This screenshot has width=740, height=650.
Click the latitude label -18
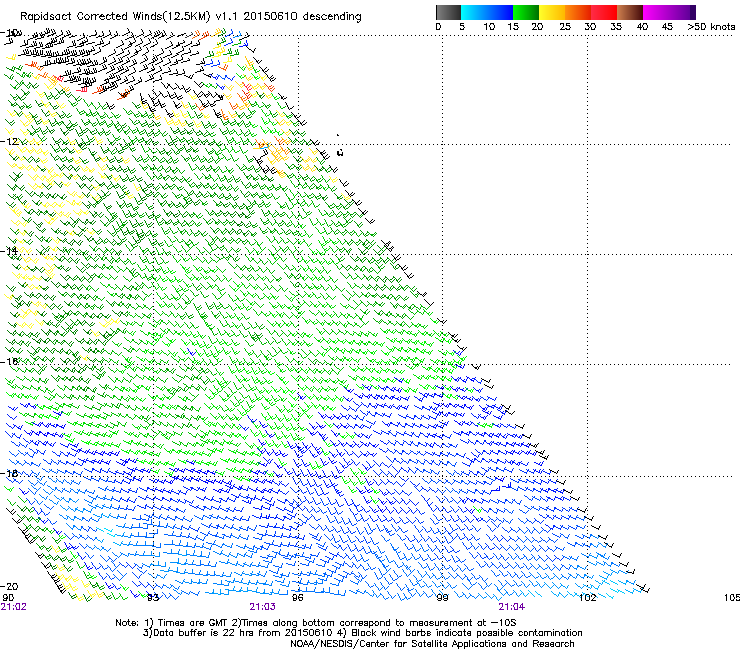pos(9,473)
